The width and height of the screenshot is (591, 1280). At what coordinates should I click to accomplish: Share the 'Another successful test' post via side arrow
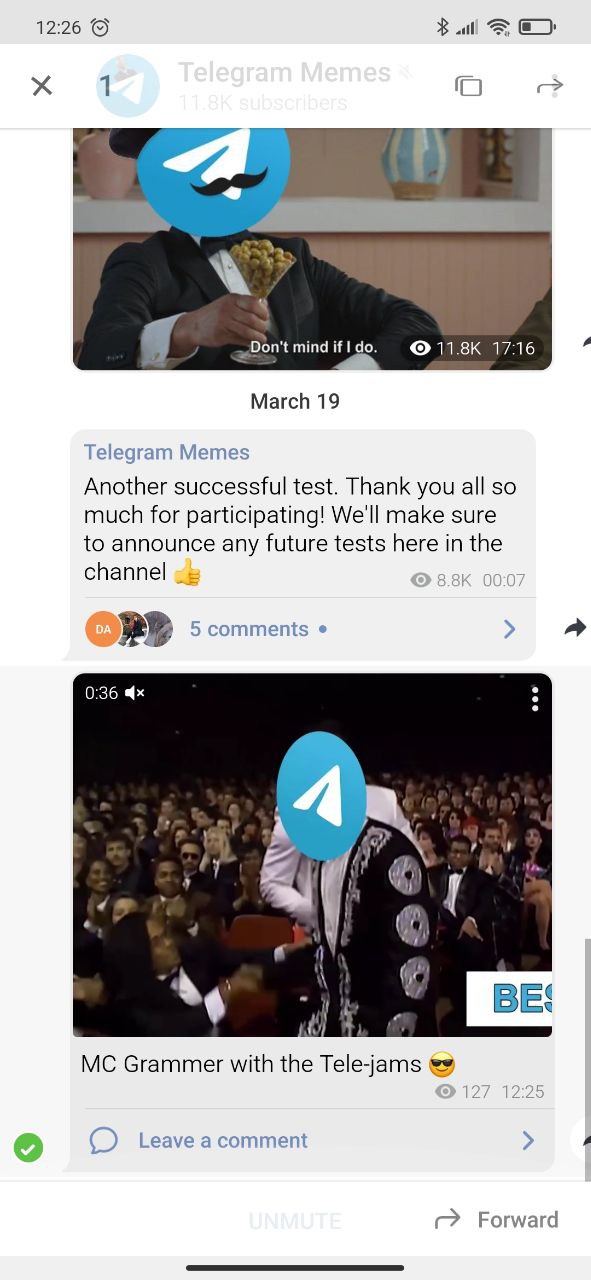tap(575, 628)
